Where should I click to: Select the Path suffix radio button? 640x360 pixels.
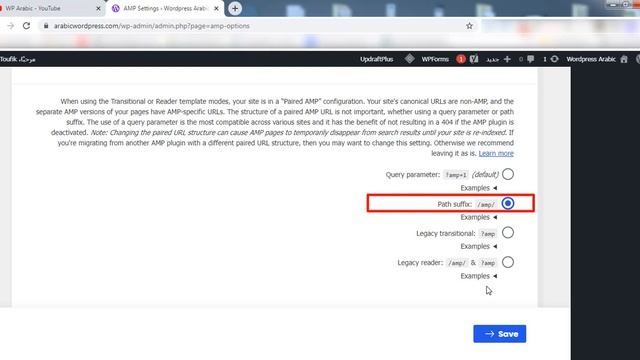pyautogui.click(x=508, y=203)
